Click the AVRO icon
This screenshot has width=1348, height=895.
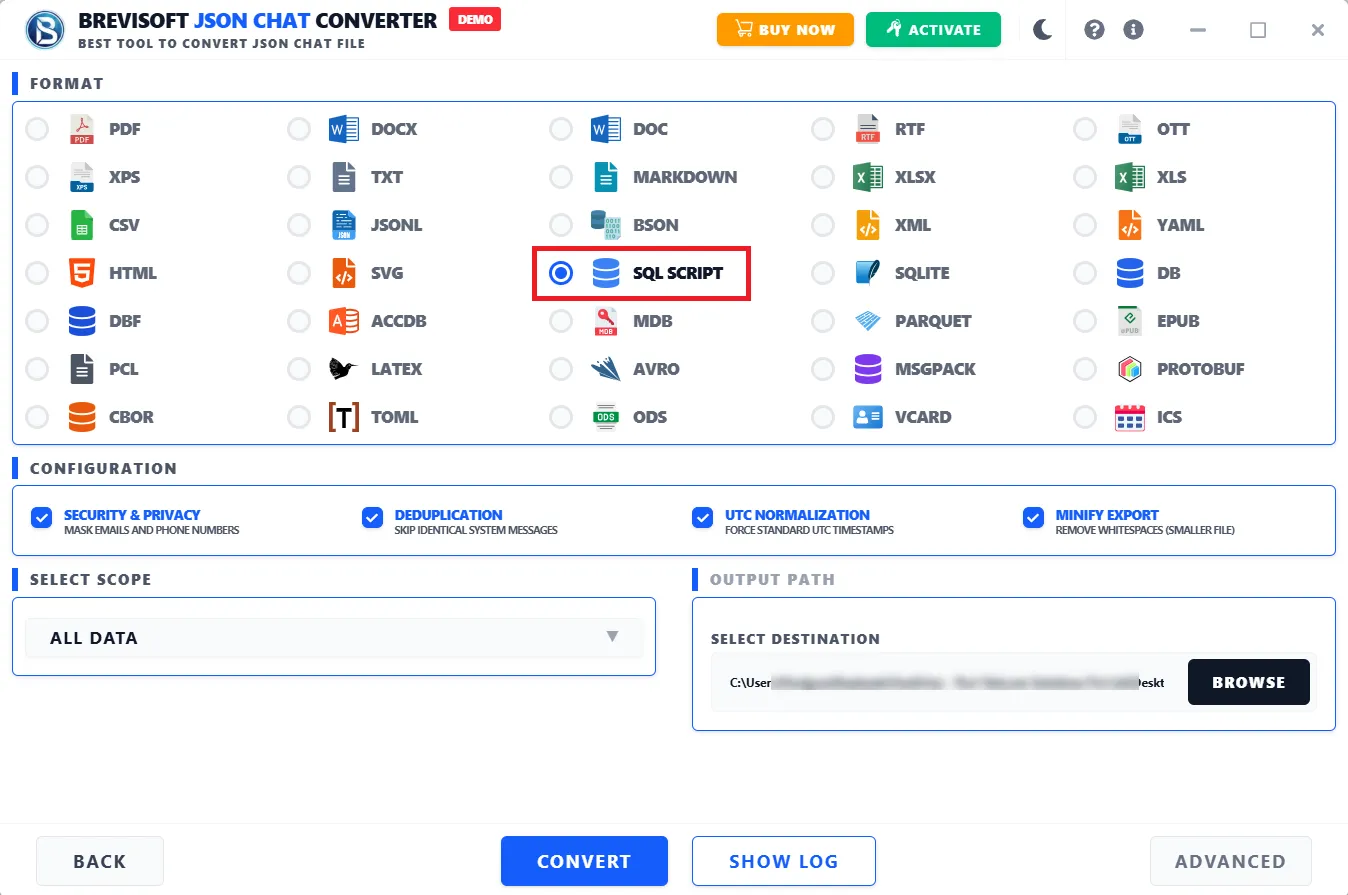pyautogui.click(x=606, y=369)
